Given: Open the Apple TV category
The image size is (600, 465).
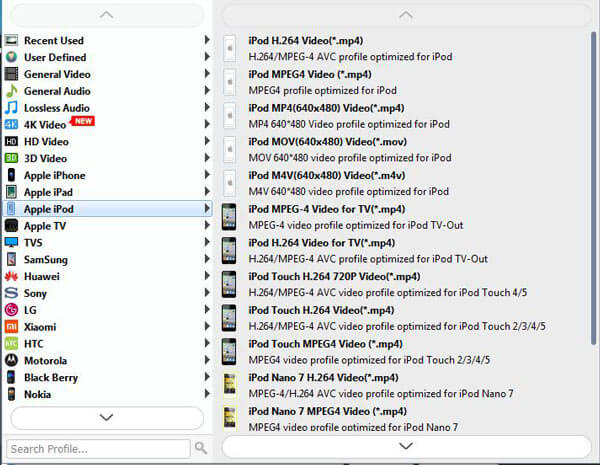Looking at the screenshot, I should 108,226.
